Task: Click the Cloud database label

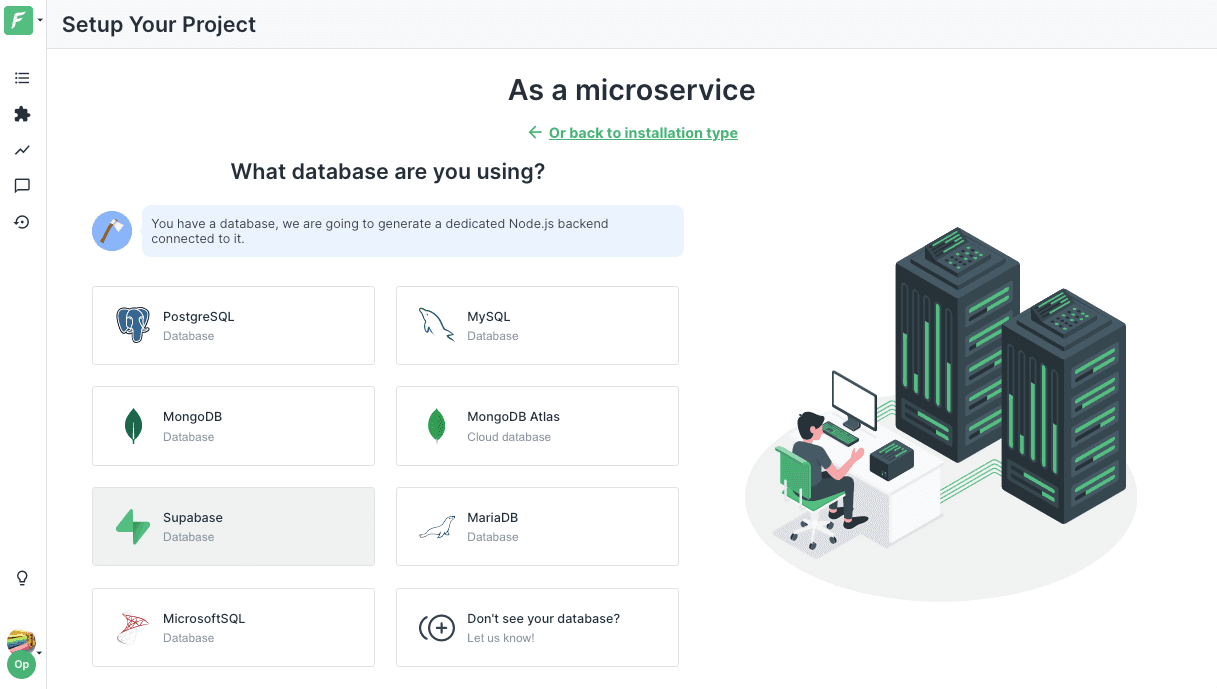Action: click(x=509, y=437)
